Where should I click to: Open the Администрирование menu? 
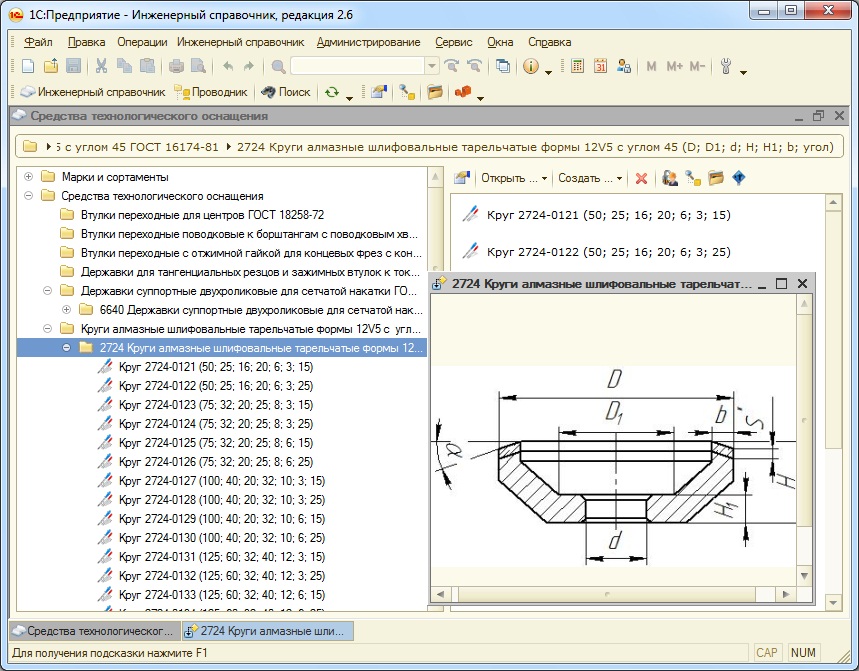(369, 42)
